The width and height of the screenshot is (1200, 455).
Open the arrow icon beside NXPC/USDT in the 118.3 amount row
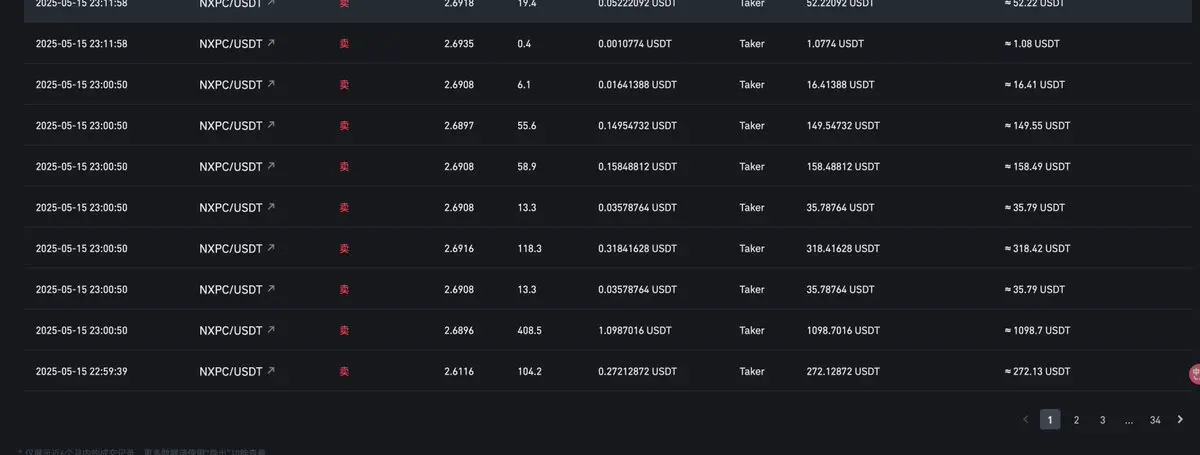(271, 248)
